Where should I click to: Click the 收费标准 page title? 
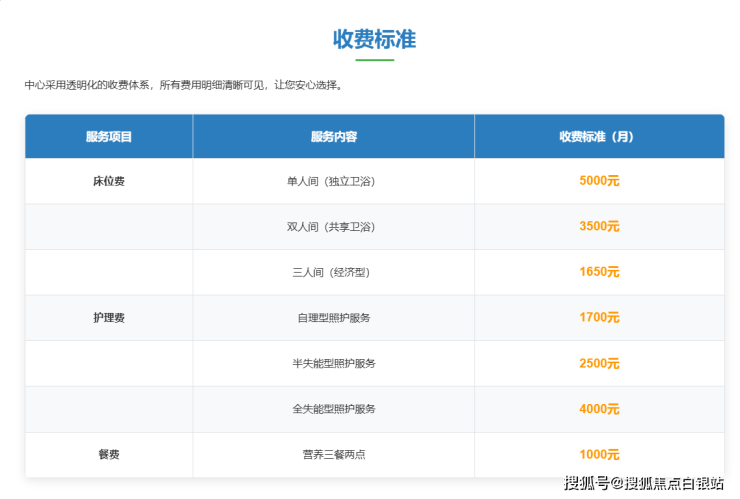point(374,39)
